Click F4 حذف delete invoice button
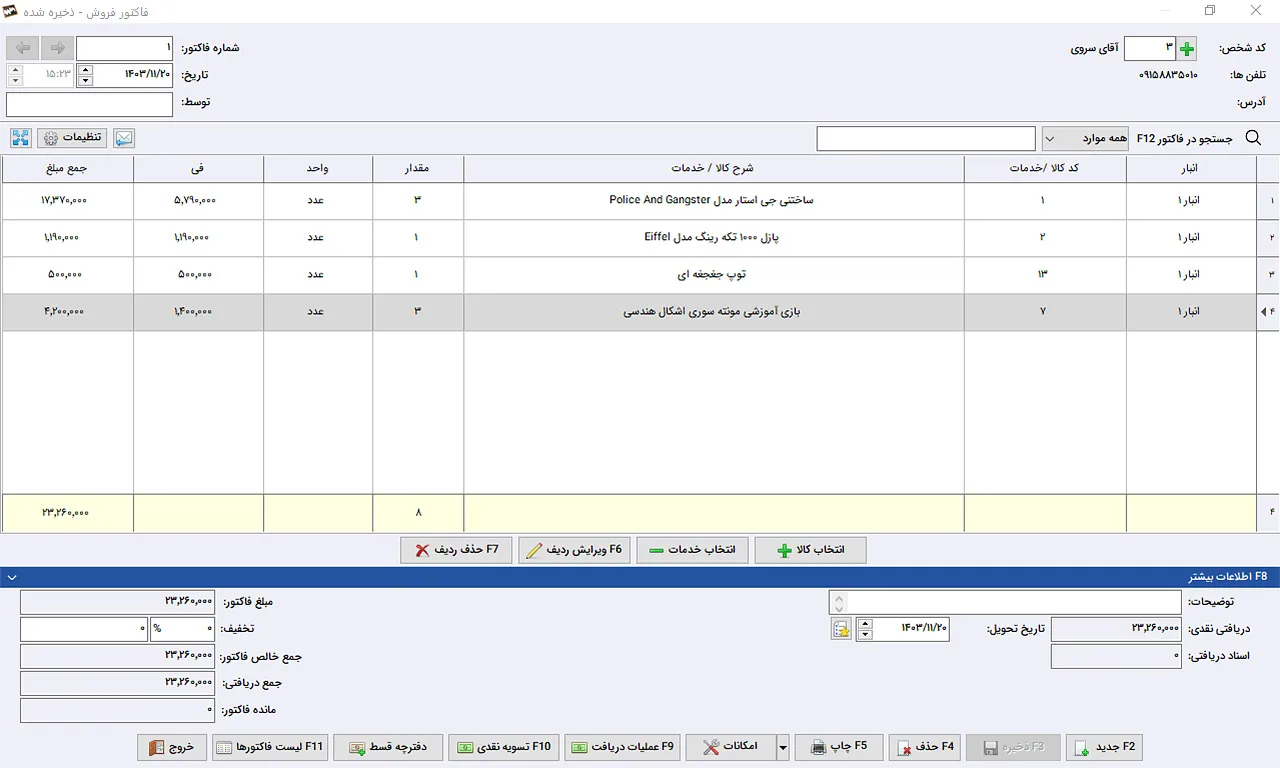Image resolution: width=1280 pixels, height=768 pixels. [x=925, y=747]
